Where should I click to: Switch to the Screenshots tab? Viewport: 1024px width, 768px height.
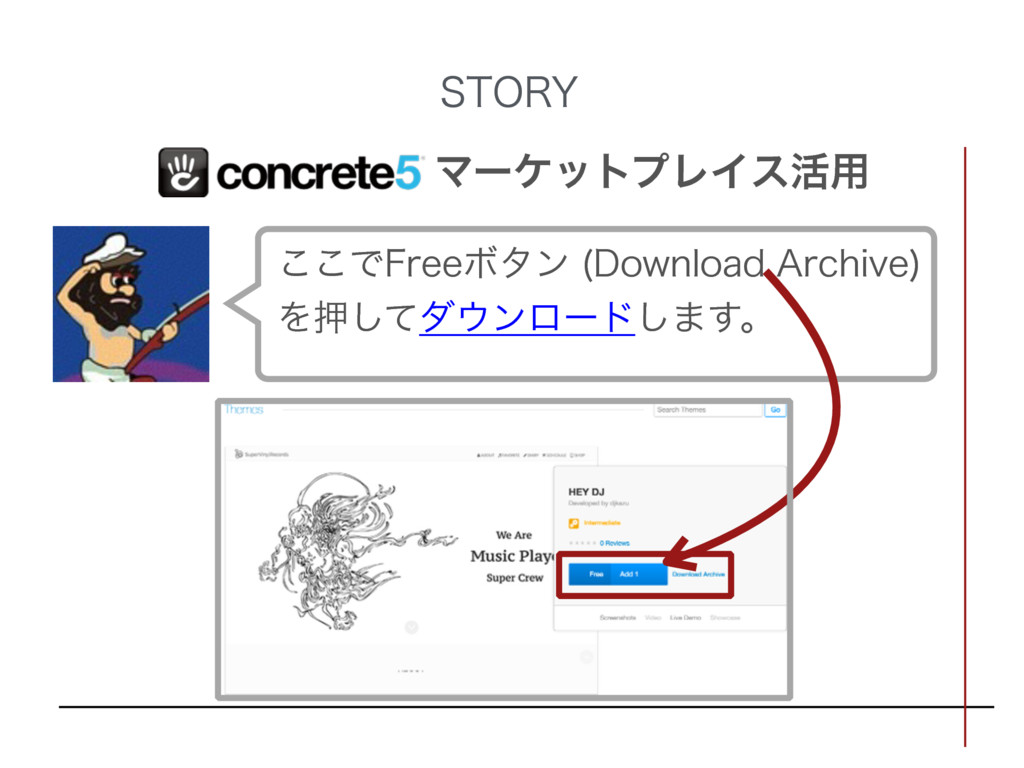coord(618,617)
